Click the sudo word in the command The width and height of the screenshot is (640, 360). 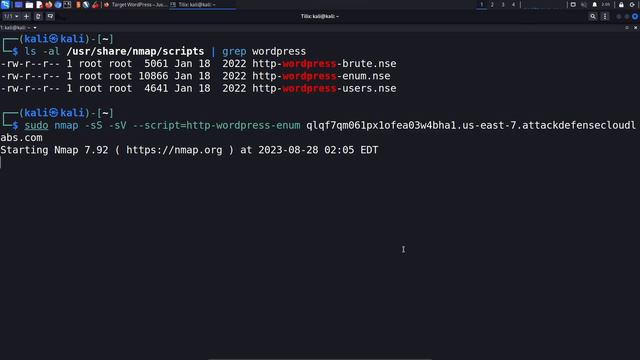click(x=36, y=125)
